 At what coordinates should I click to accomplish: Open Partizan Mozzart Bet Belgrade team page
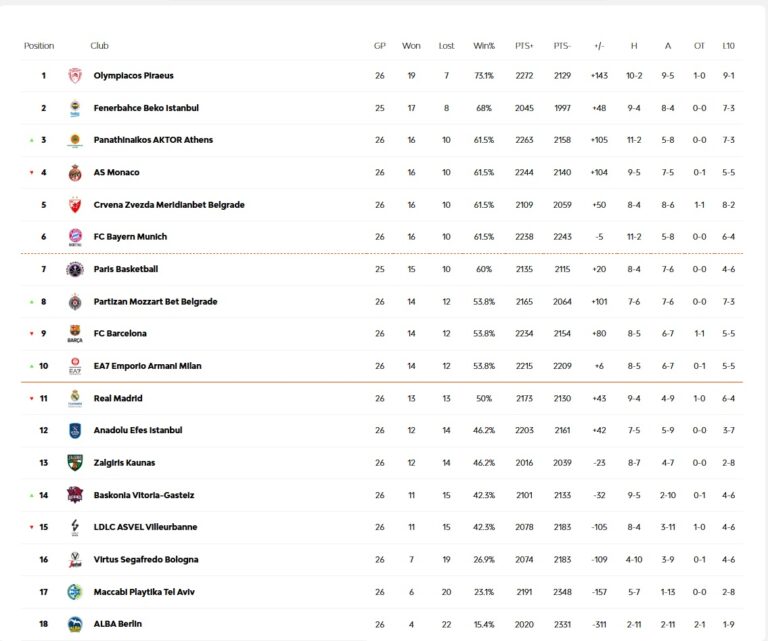(x=155, y=302)
